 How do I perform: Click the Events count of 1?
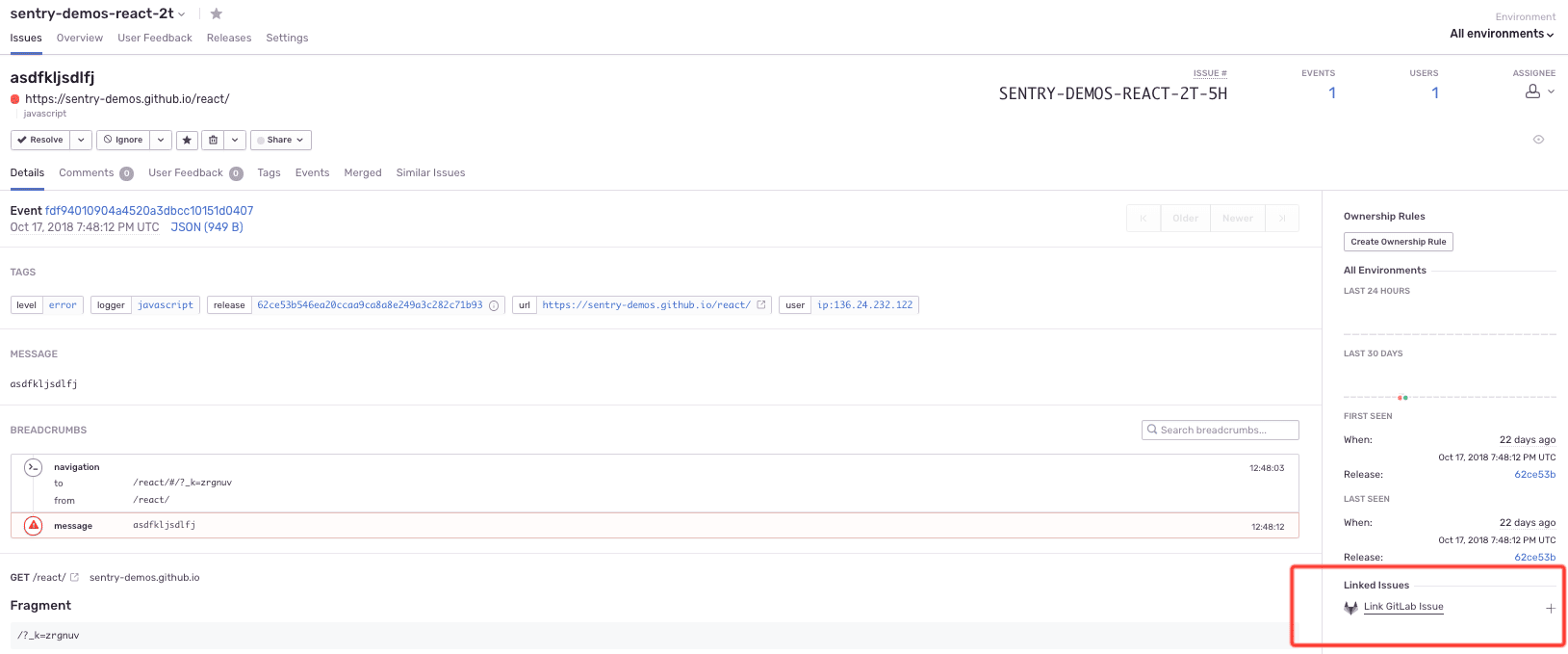coord(1332,93)
